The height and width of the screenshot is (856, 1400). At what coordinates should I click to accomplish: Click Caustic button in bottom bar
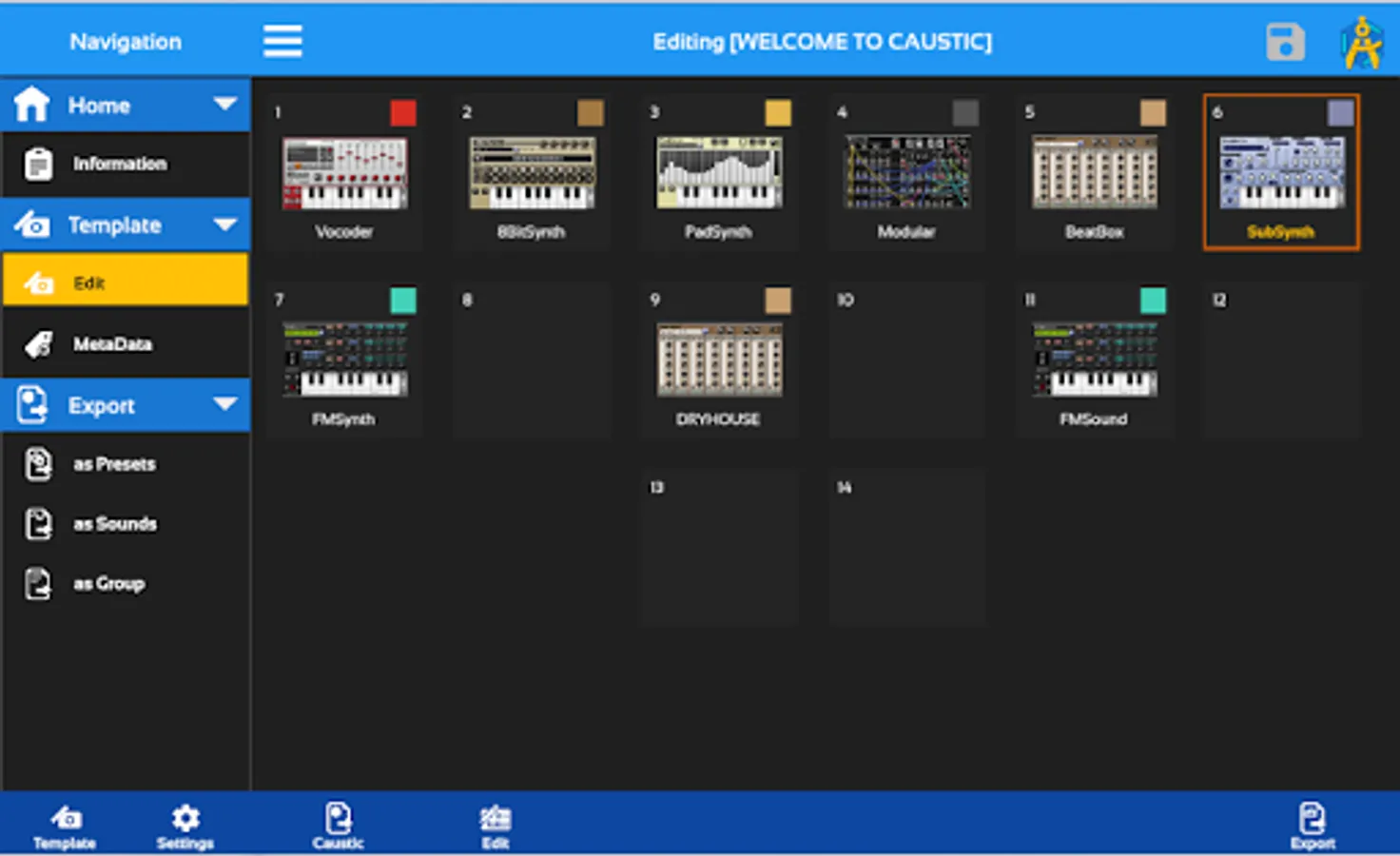click(x=338, y=827)
